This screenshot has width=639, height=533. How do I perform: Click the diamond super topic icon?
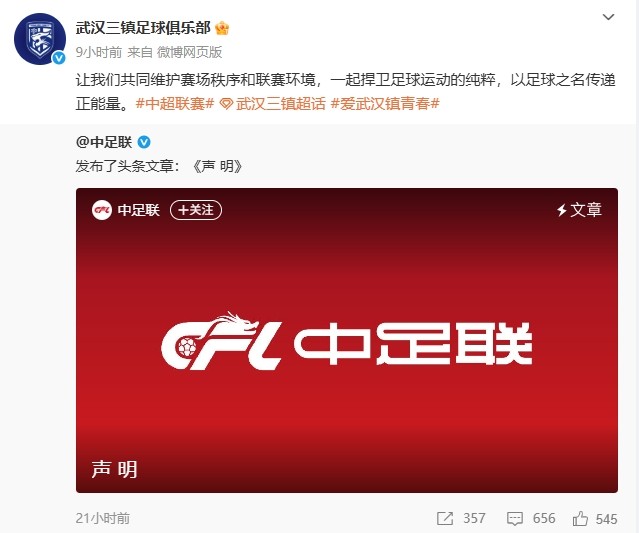pos(226,104)
